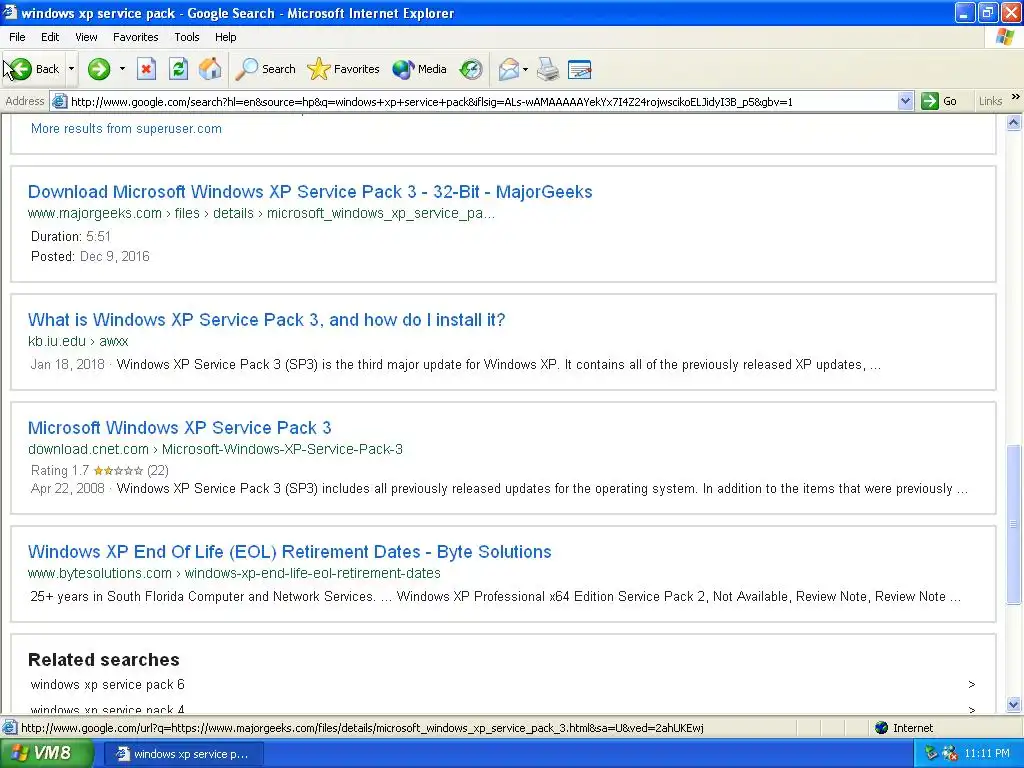This screenshot has height=768, width=1024.
Task: Click the Posted: Dec 9, 2016 text
Action: (90, 256)
